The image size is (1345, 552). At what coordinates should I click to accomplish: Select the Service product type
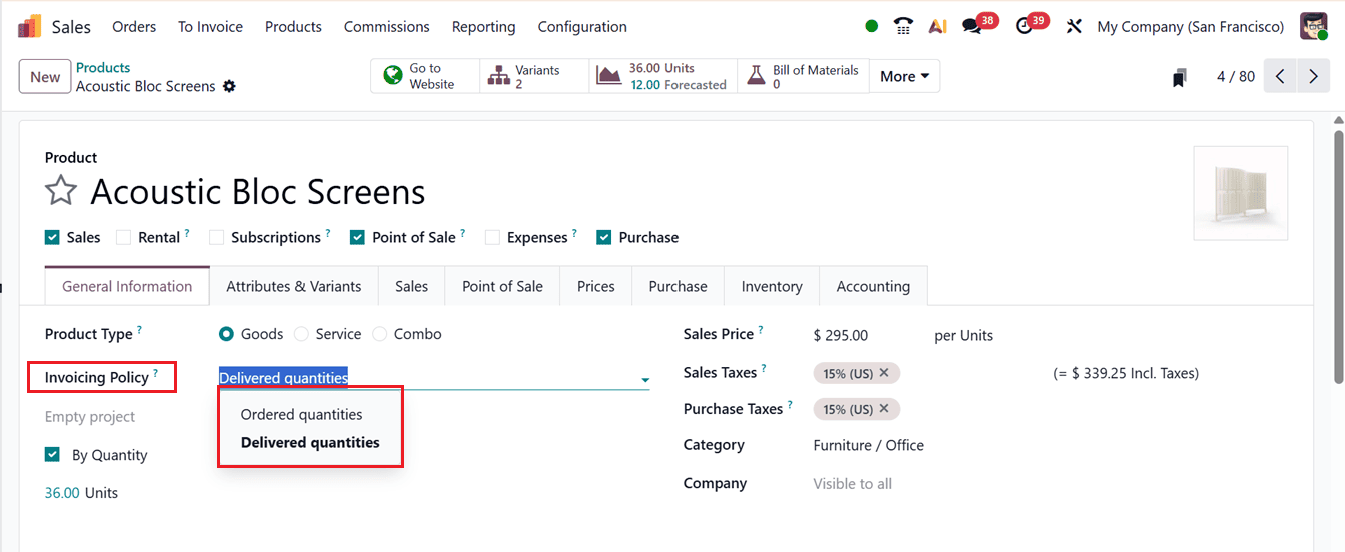(301, 334)
